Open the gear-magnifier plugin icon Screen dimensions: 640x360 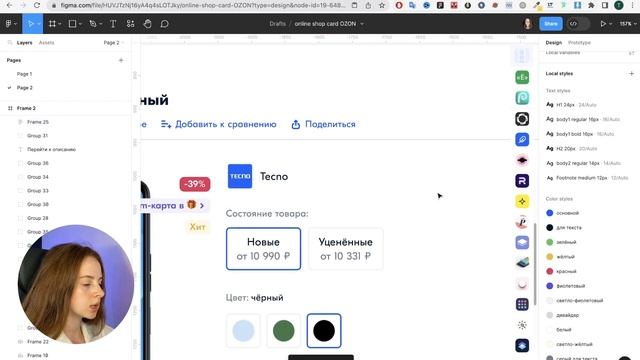(522, 325)
